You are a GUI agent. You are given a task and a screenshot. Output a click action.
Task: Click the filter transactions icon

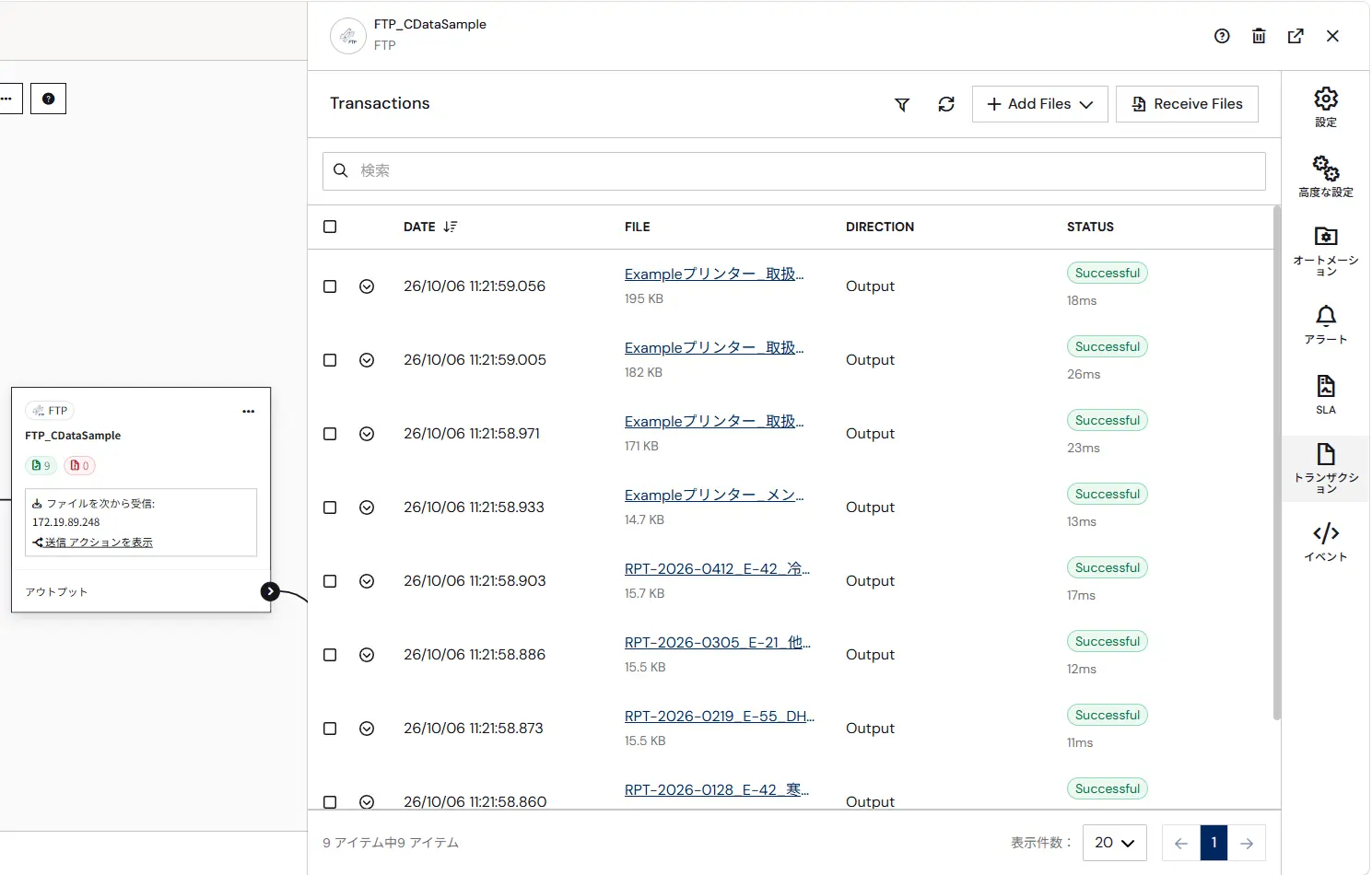(902, 105)
